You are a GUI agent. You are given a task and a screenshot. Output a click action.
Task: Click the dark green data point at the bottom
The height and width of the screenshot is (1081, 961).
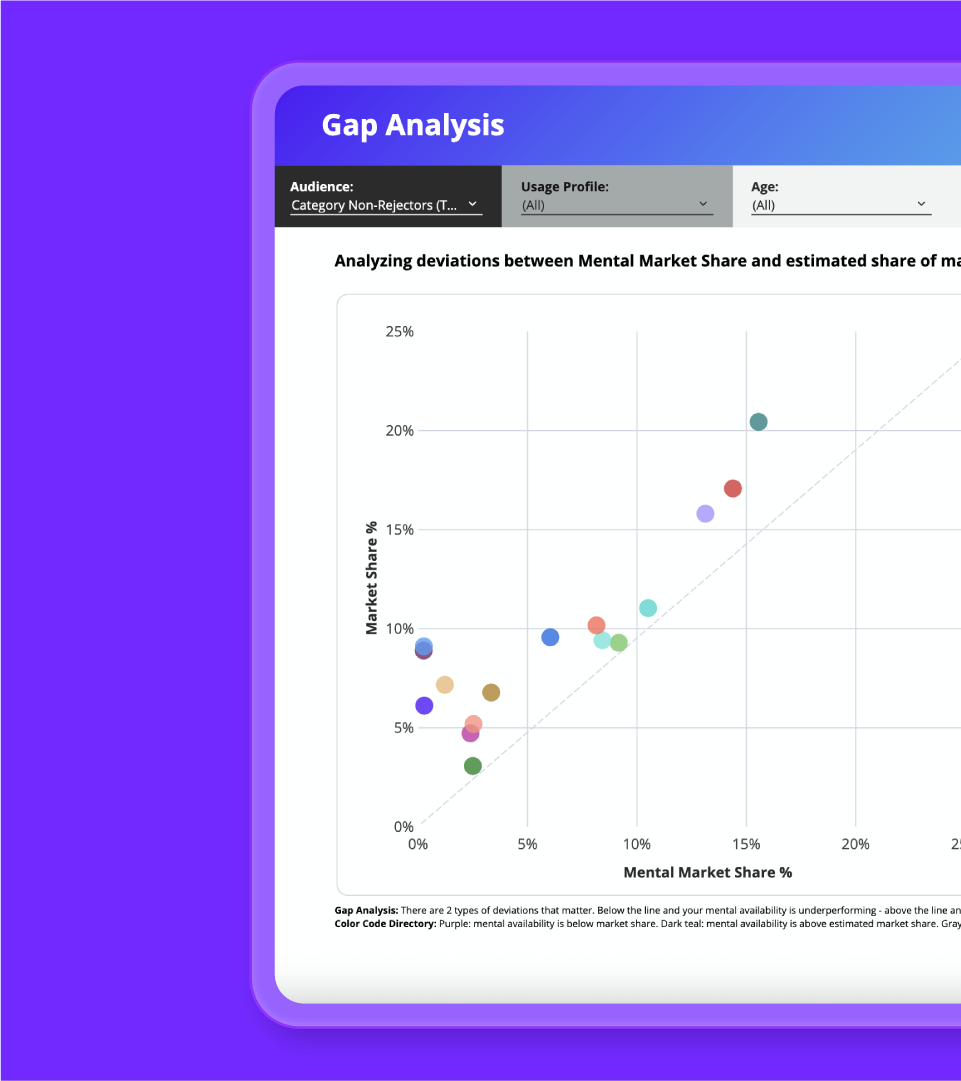pos(472,766)
